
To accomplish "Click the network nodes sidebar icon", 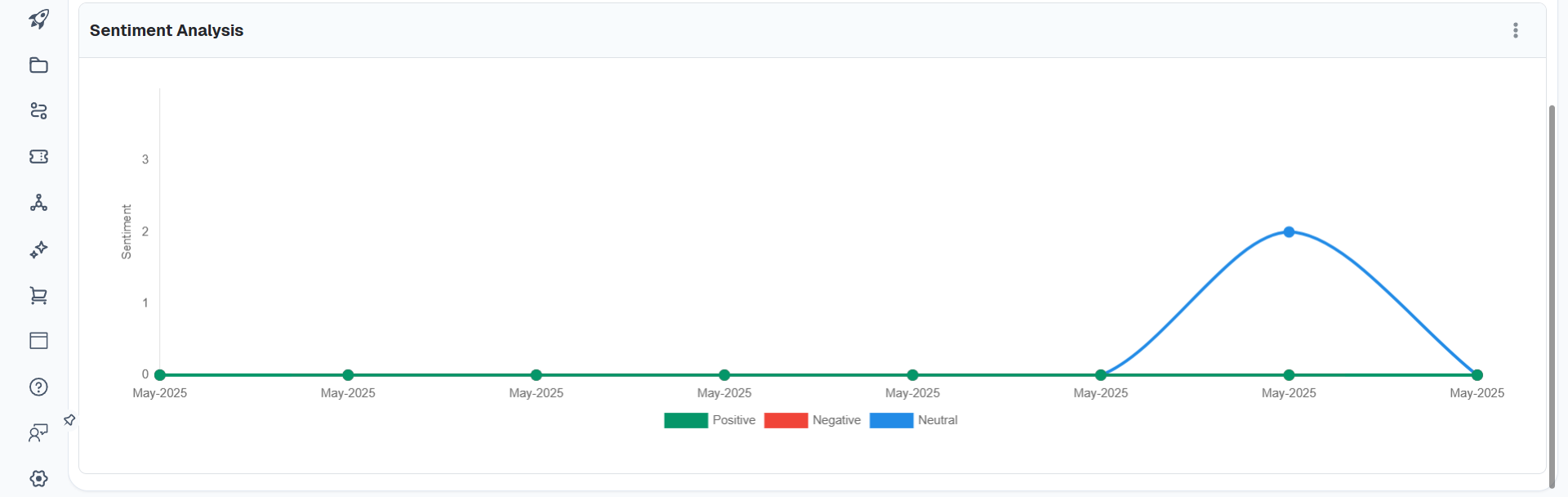I will tap(38, 203).
